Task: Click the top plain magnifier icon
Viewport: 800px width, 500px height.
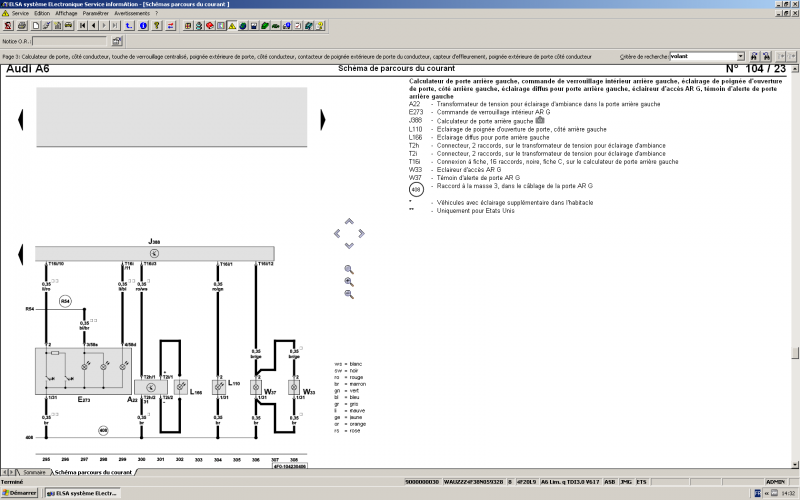Action: (x=349, y=269)
